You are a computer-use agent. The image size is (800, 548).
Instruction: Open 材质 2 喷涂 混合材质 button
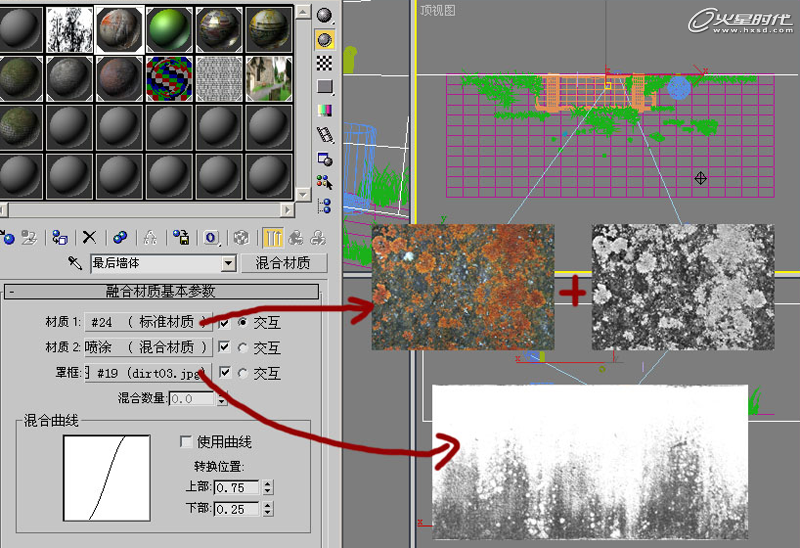pyautogui.click(x=148, y=347)
